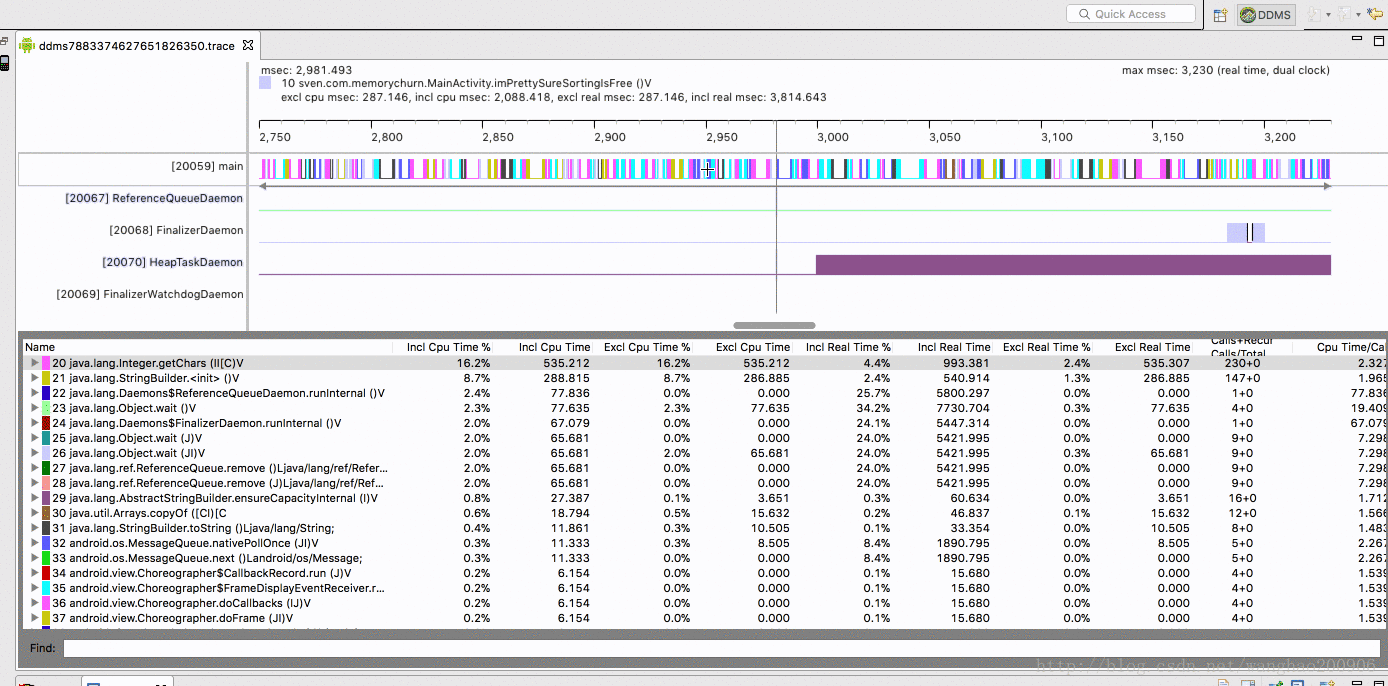Expand the 30 java.util.Arrays.copyOf row
This screenshot has width=1388, height=686.
pyautogui.click(x=34, y=513)
